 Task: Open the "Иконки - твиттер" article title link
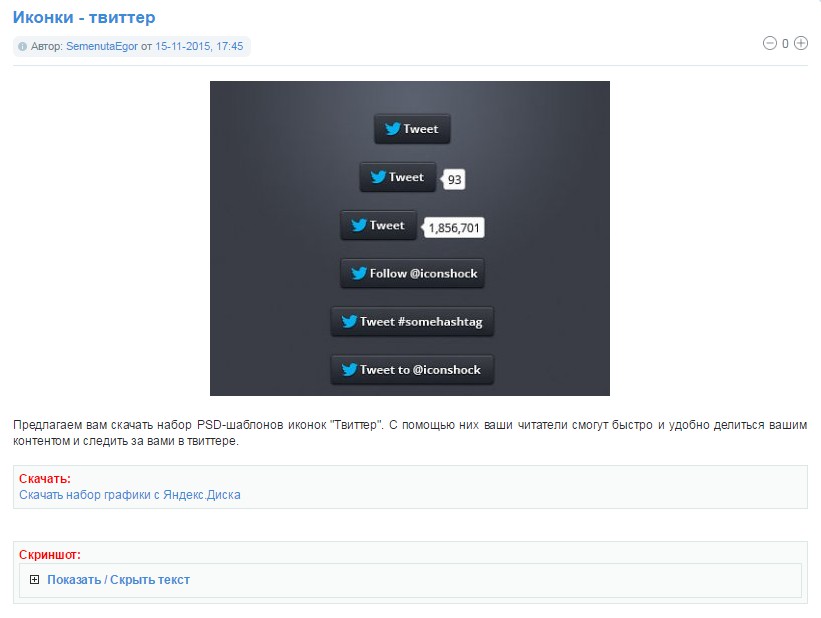point(84,17)
